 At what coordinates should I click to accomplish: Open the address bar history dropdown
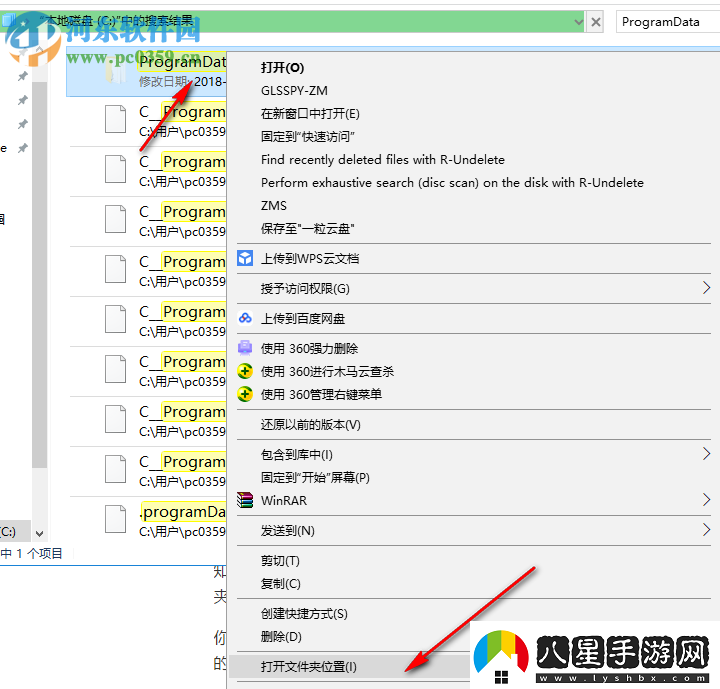(x=578, y=21)
